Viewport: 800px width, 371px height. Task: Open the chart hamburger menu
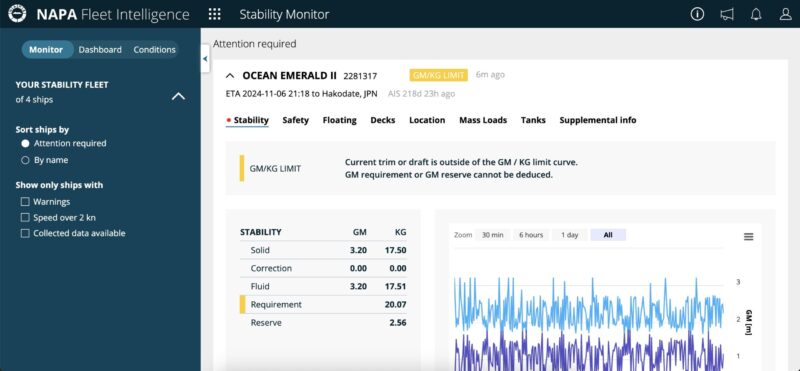pyautogui.click(x=748, y=237)
